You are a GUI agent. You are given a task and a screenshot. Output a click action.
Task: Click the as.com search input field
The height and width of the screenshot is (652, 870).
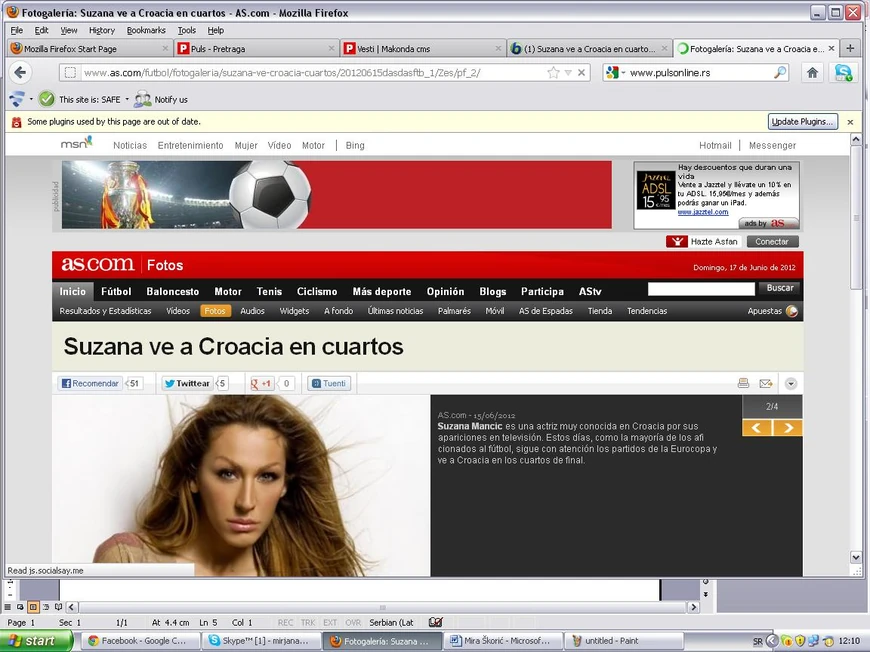pyautogui.click(x=701, y=289)
